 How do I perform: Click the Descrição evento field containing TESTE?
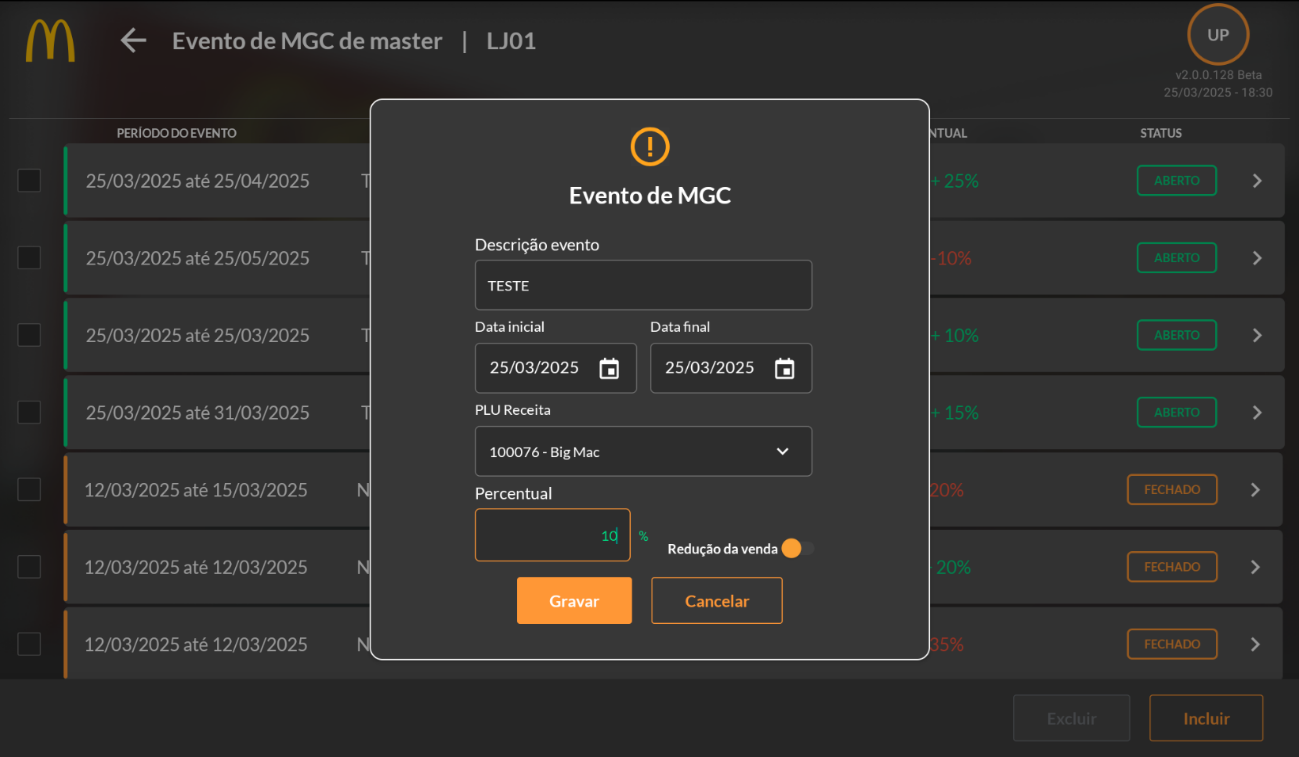point(643,285)
